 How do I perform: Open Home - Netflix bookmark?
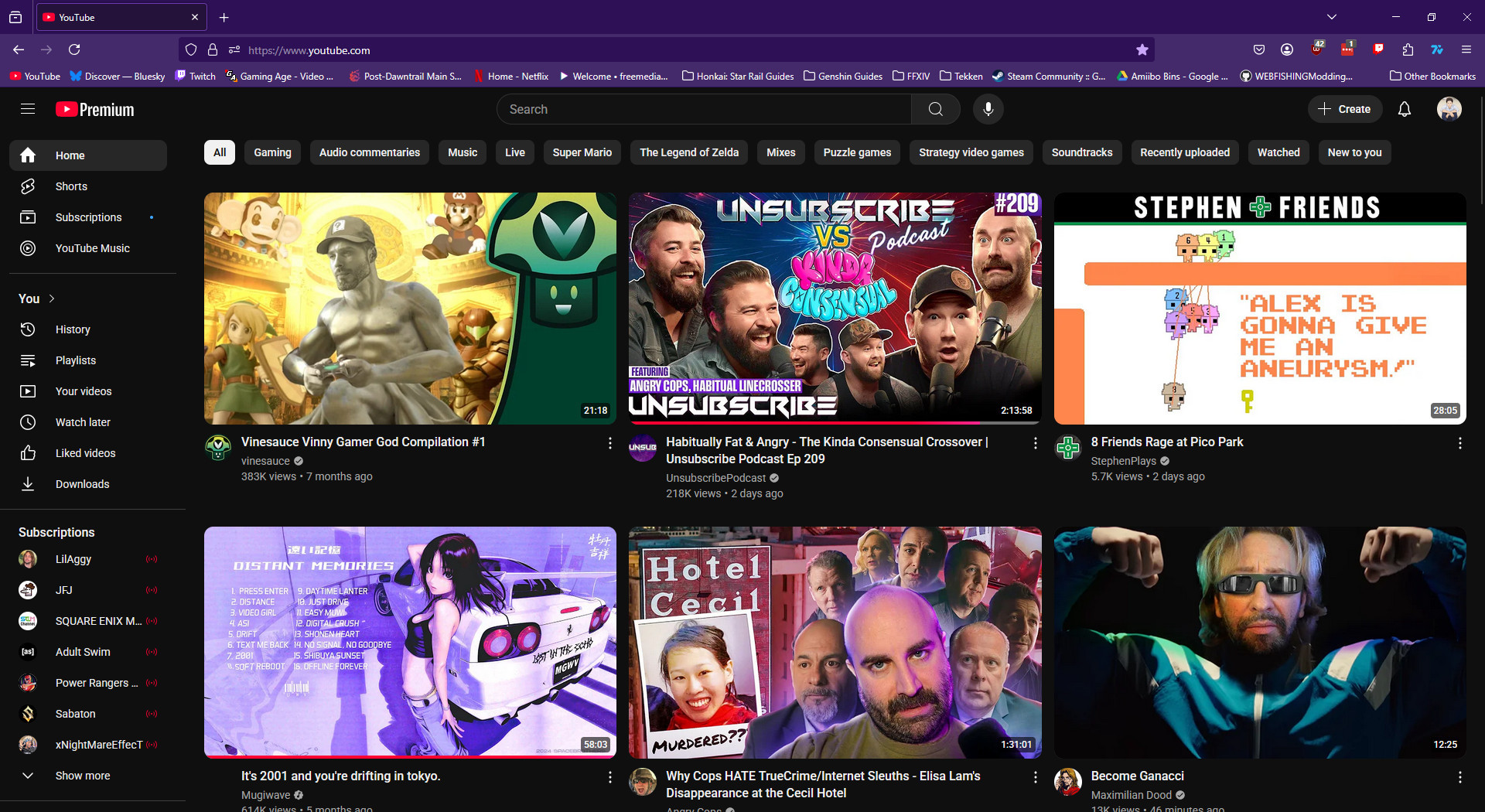(x=511, y=76)
